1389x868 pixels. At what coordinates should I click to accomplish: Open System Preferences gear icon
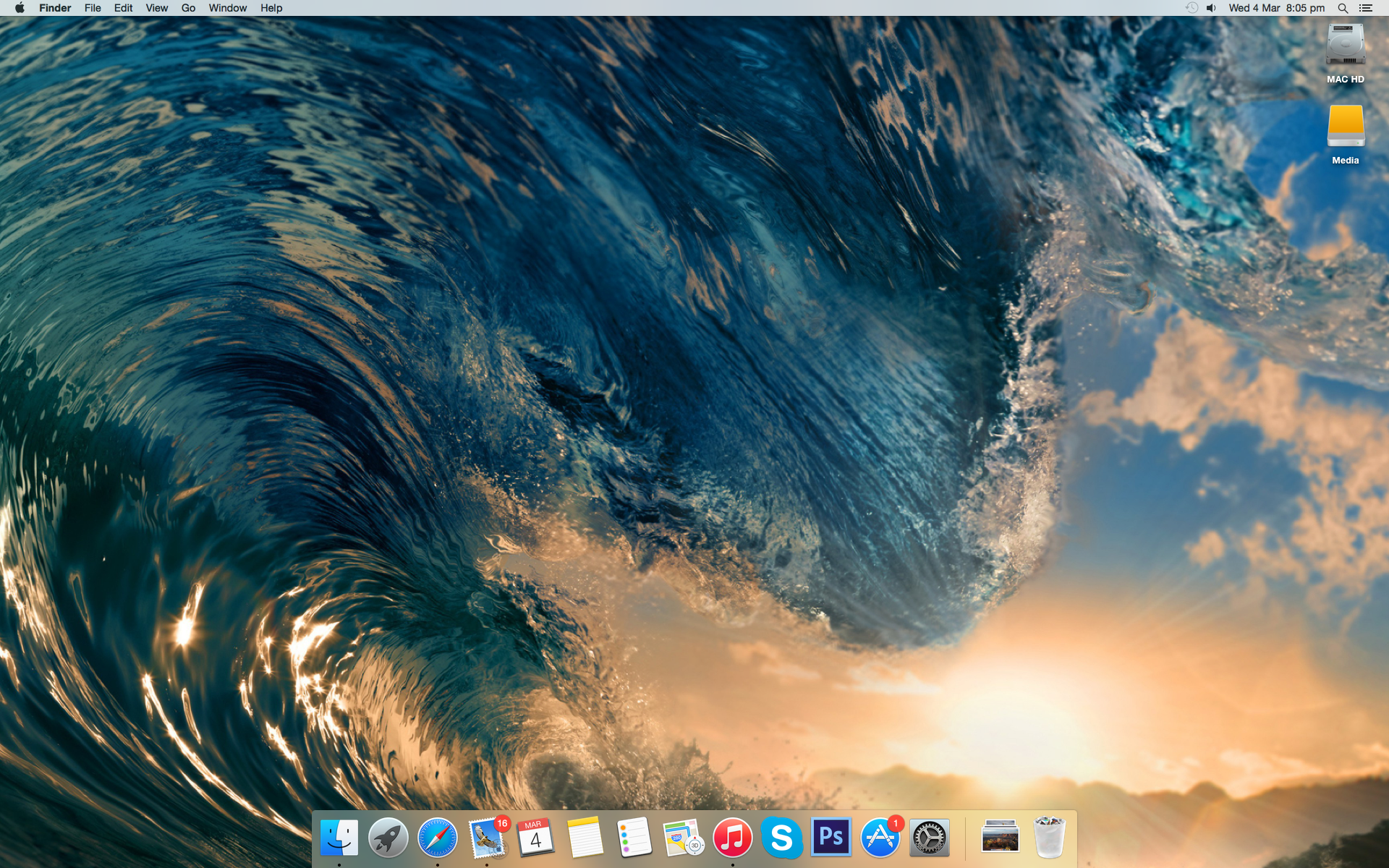coord(930,838)
